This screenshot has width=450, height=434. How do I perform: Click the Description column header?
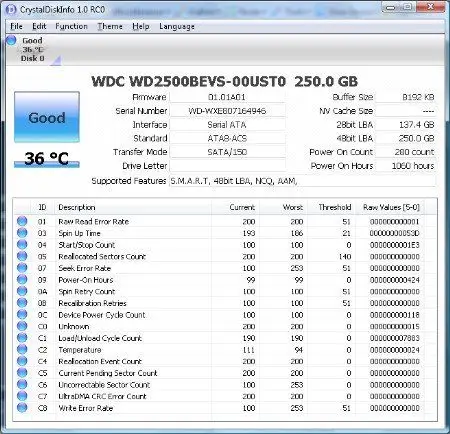tap(133, 207)
